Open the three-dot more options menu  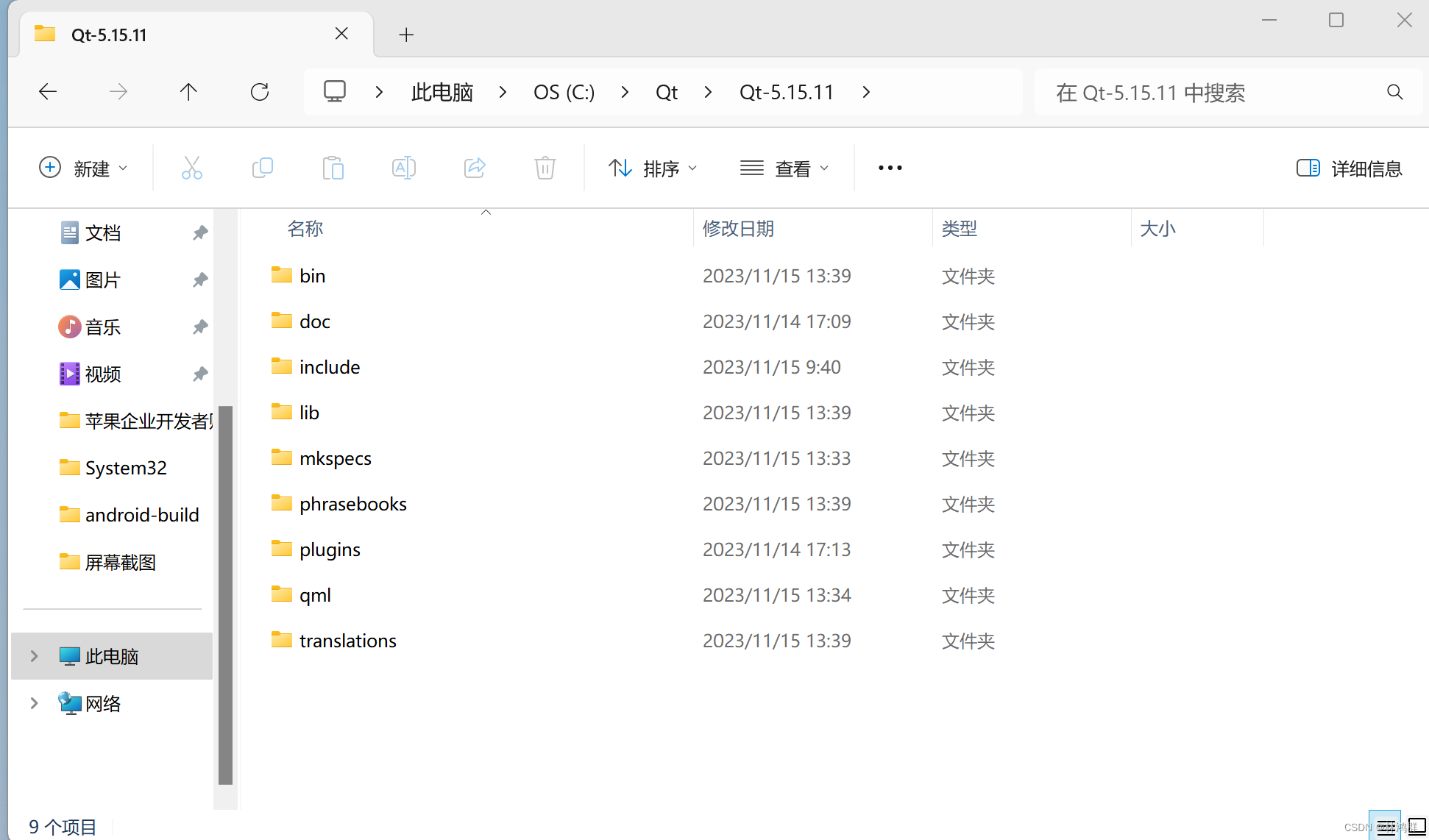[890, 168]
